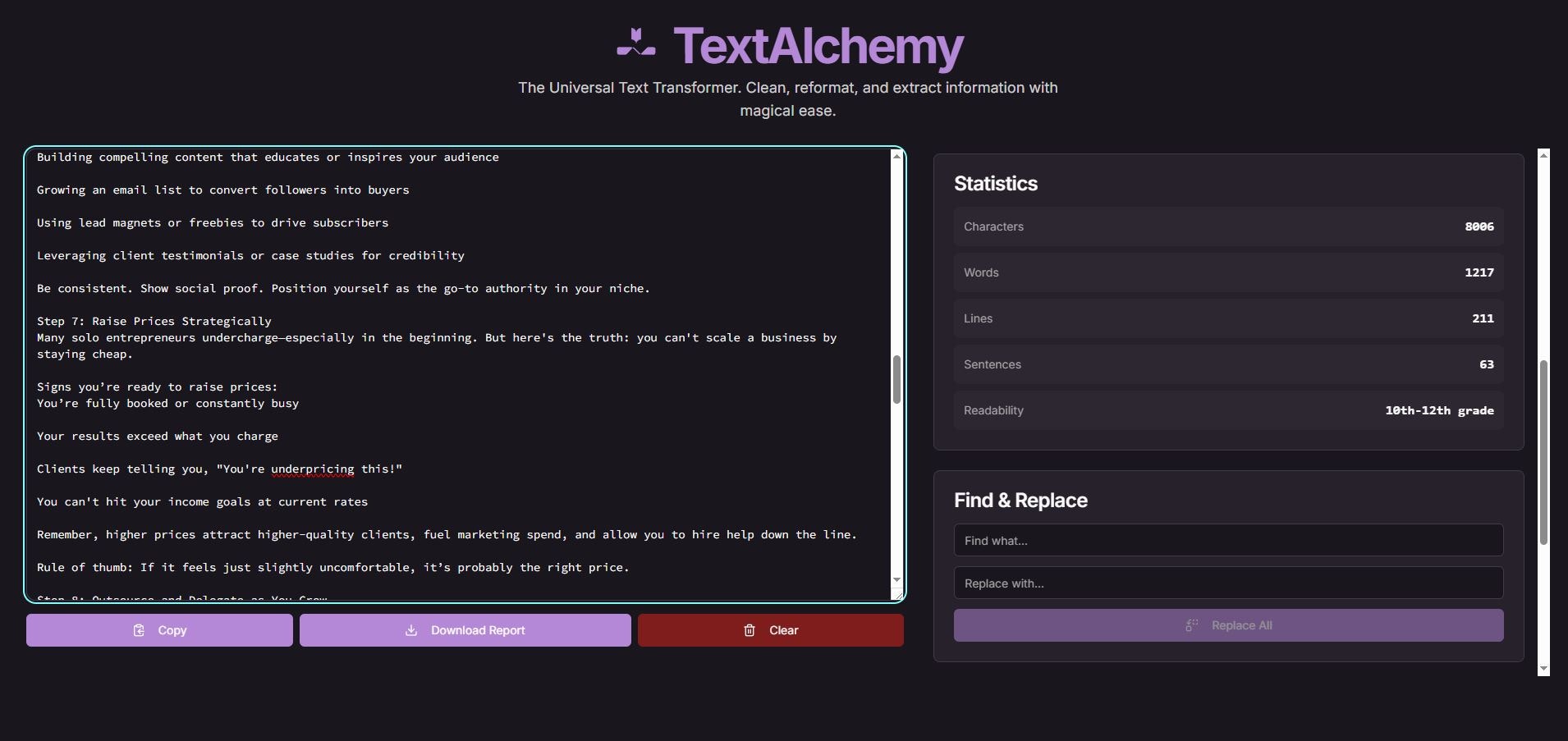The height and width of the screenshot is (741, 1568).
Task: Click the up arrow of the page scrollbar
Action: [1545, 155]
